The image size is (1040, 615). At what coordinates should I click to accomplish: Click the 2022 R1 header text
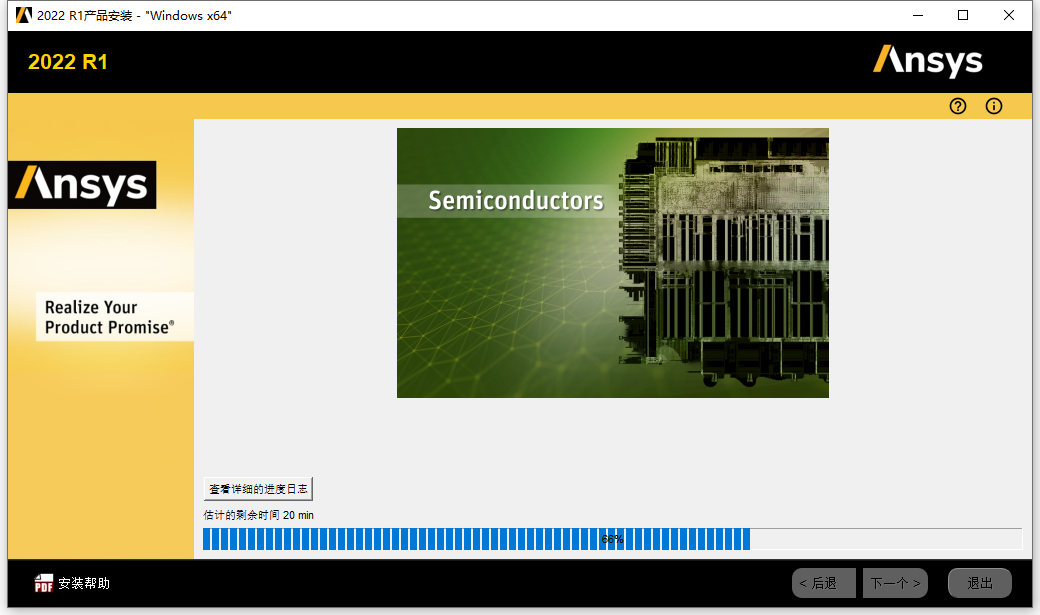(68, 62)
